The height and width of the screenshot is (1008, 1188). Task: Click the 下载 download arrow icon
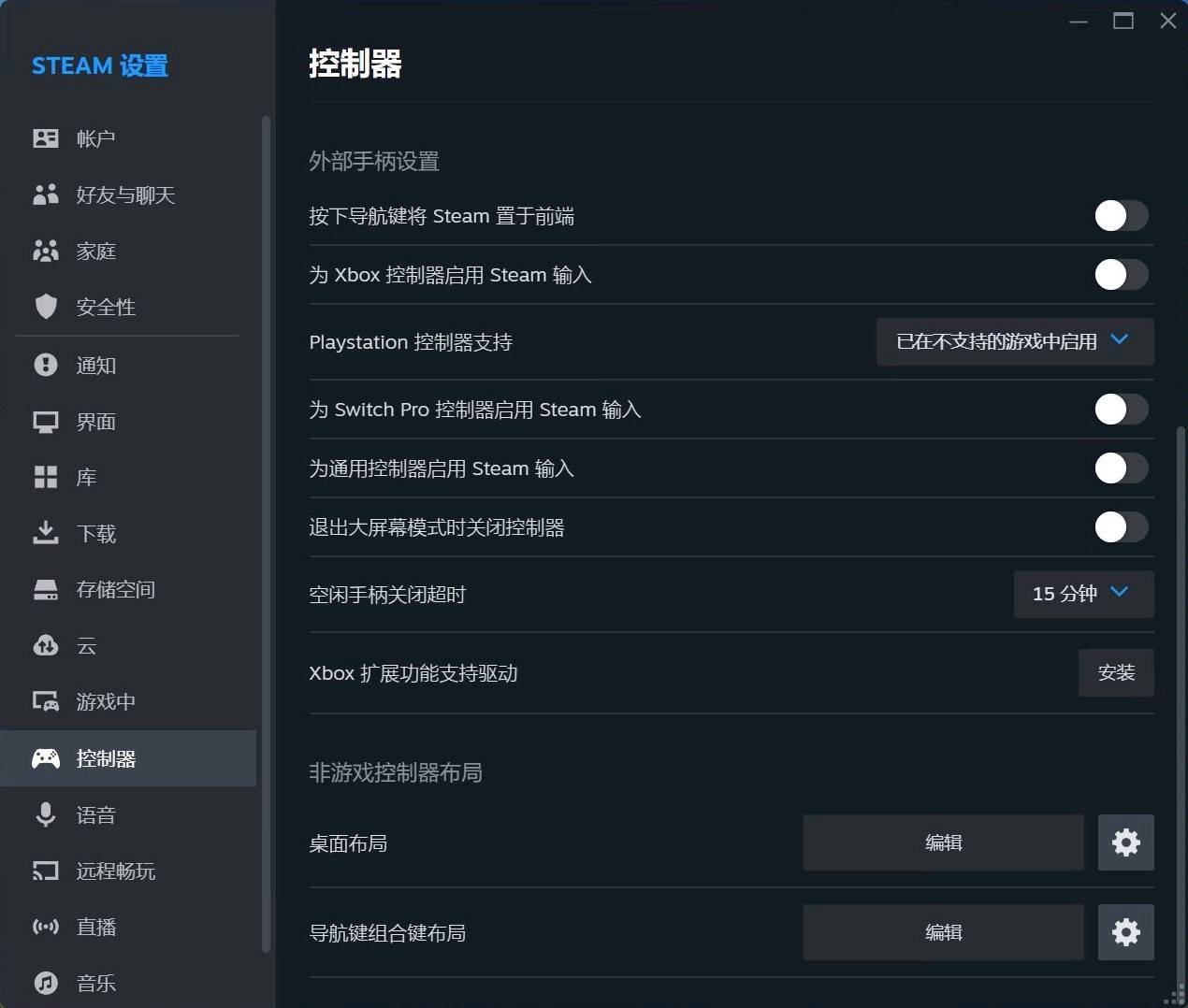46,533
